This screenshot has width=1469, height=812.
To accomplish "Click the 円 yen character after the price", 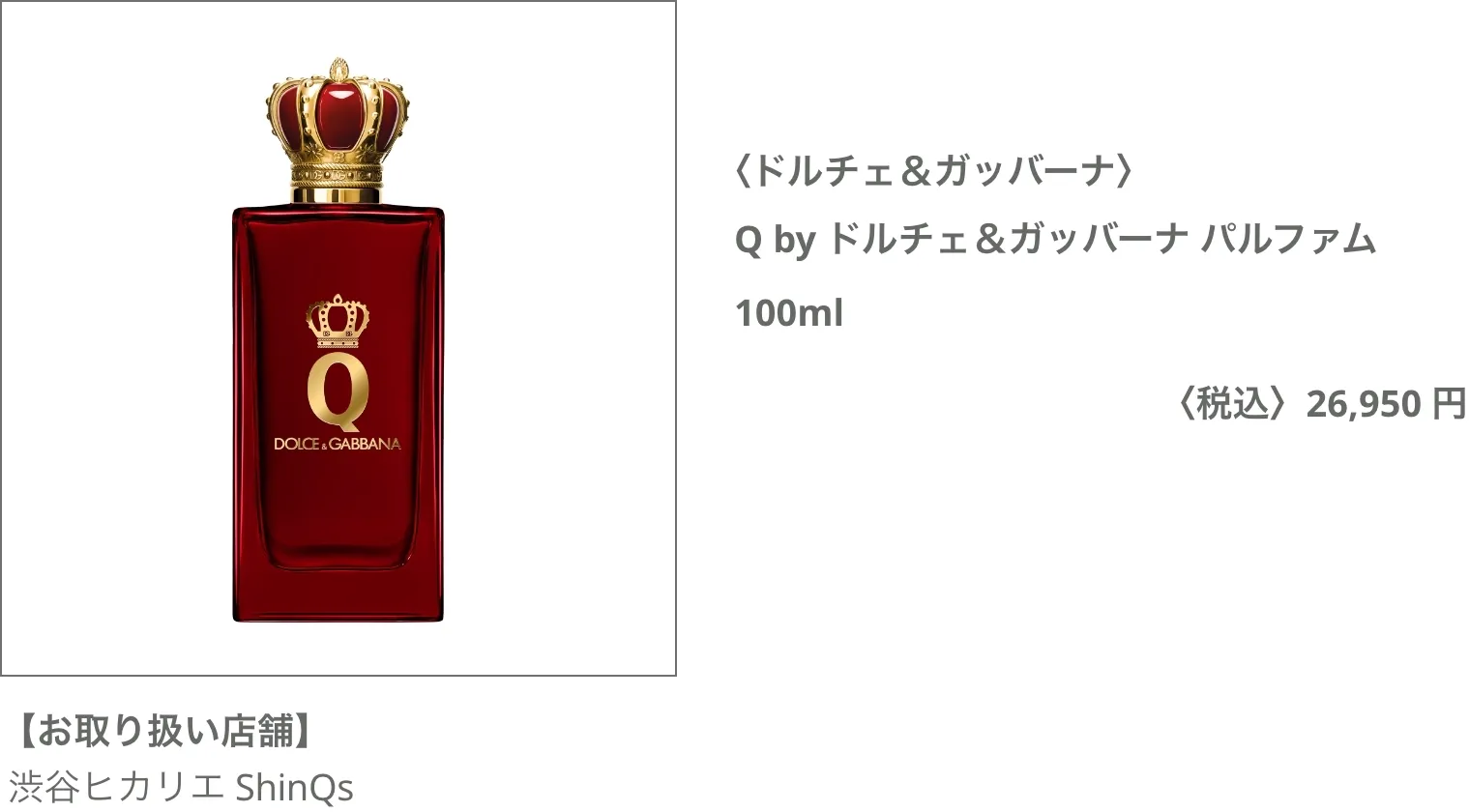I will point(1450,404).
